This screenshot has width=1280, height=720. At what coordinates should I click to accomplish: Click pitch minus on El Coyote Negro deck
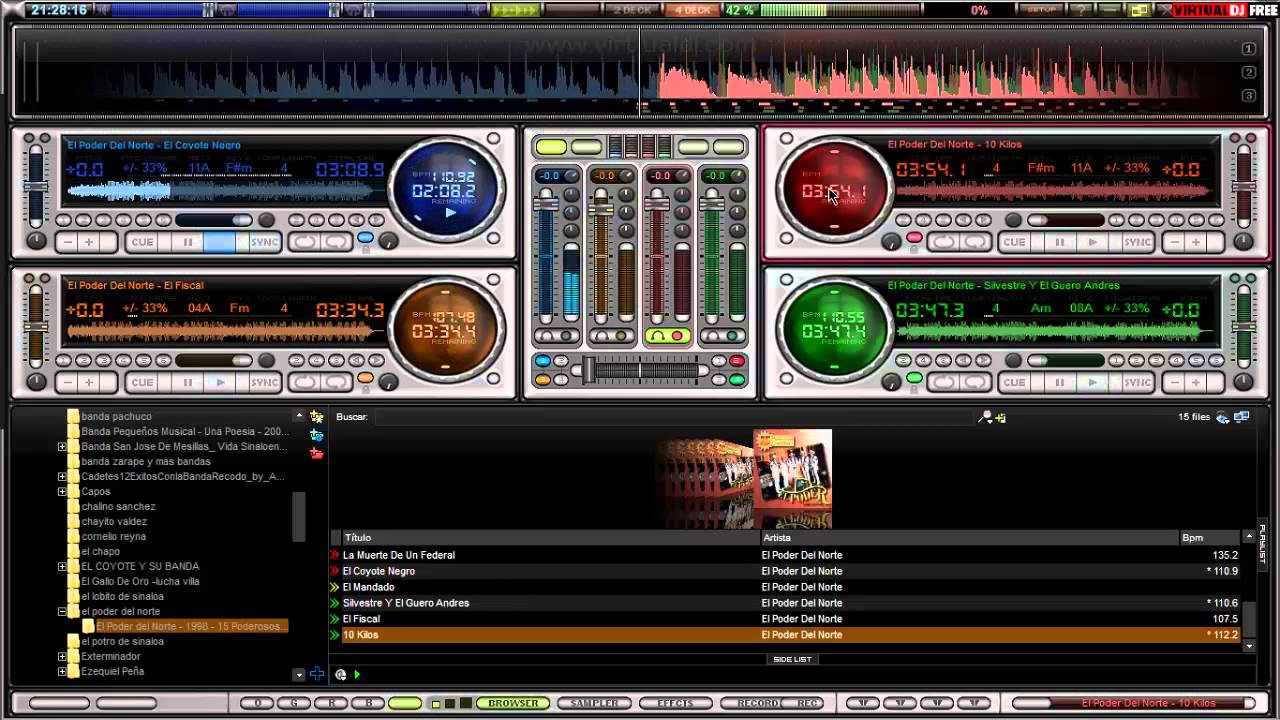[x=68, y=242]
